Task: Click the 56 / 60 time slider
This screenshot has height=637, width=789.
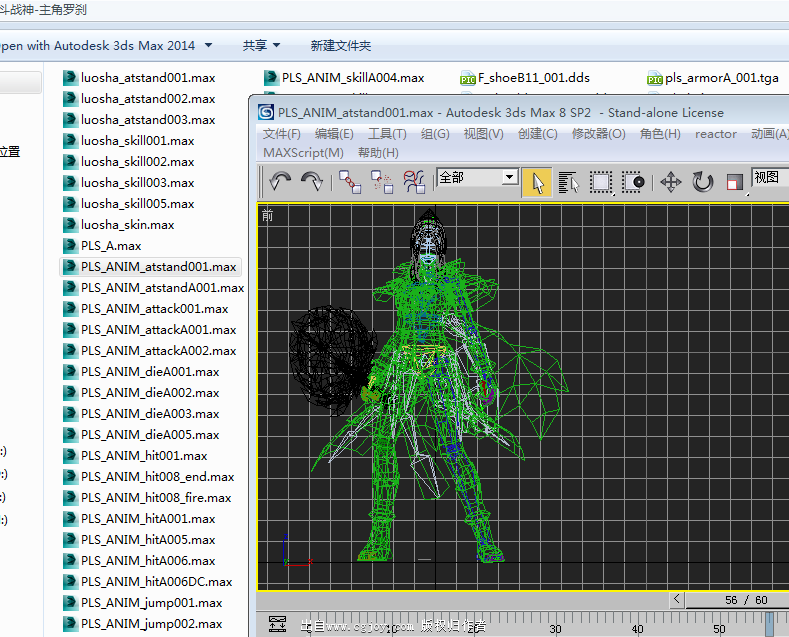Action: tap(745, 600)
